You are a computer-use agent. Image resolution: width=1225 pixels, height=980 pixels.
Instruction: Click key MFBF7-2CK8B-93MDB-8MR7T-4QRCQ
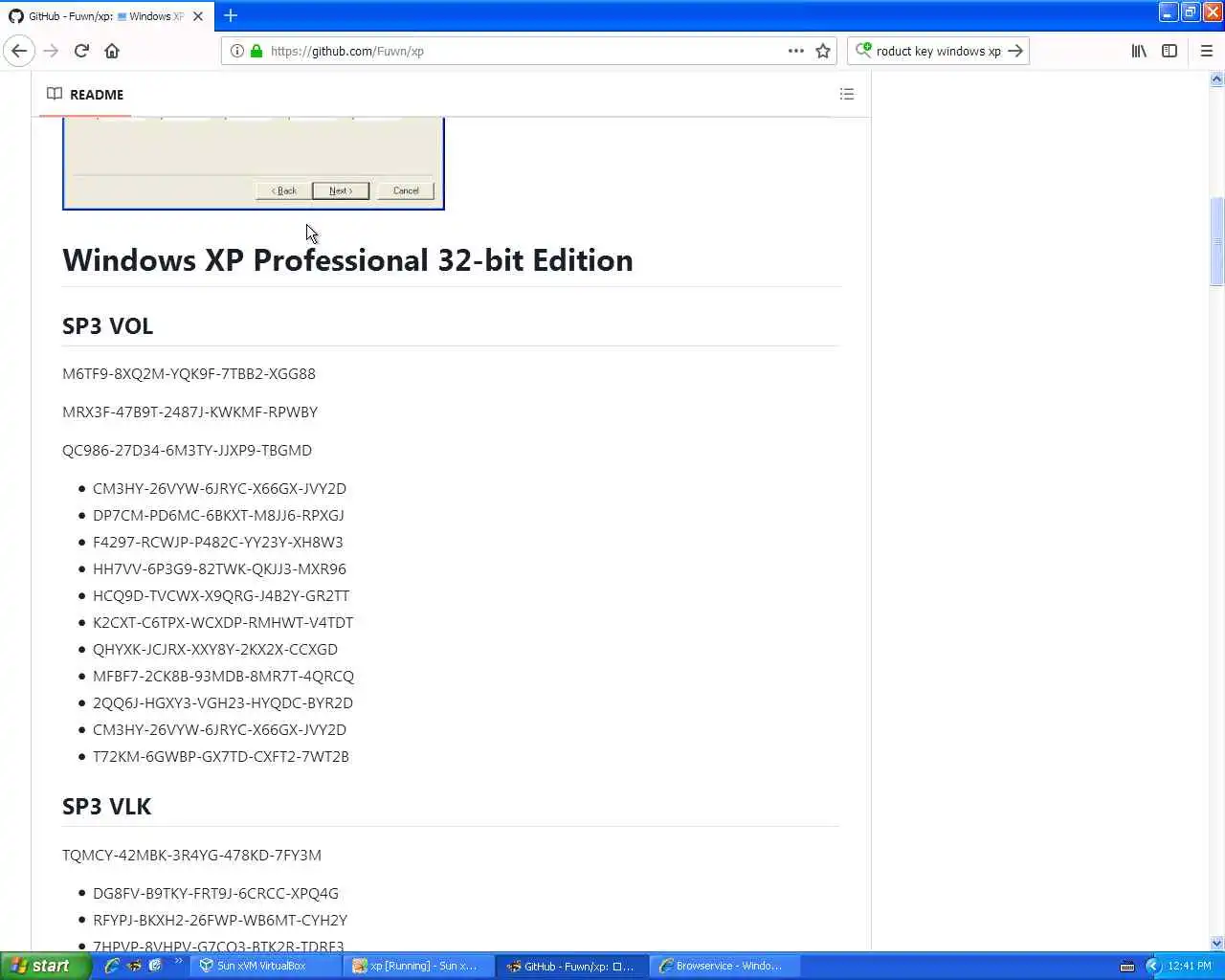coord(223,676)
